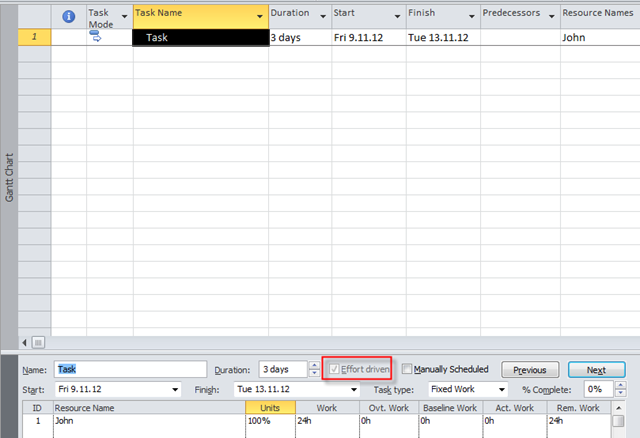Select the Units column header
The image size is (640, 438).
pos(270,408)
